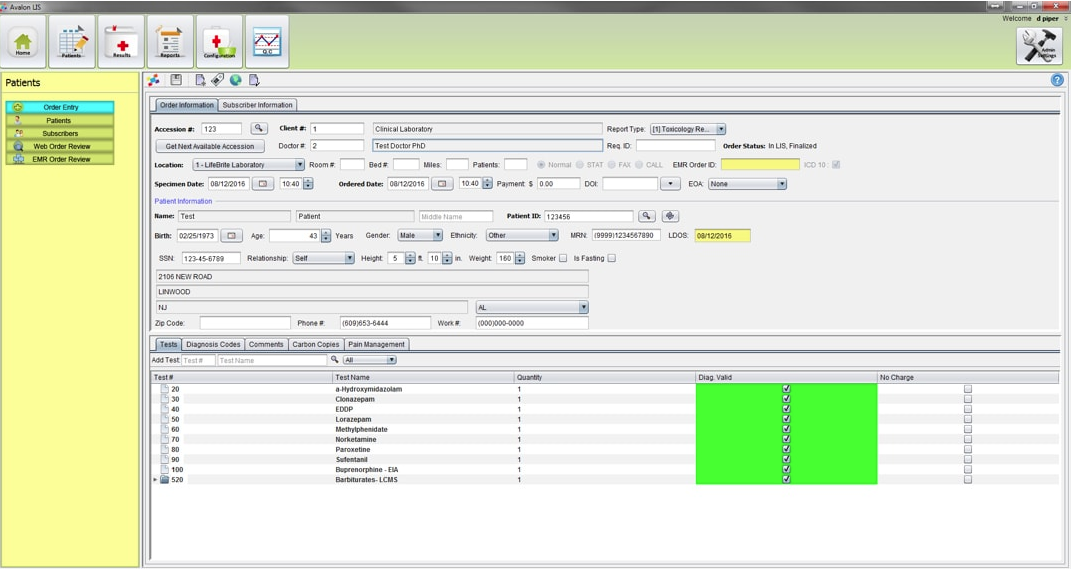Viewport: 1072px width, 569px height.
Task: Select EMR Order Review in sidebar
Action: 60,159
